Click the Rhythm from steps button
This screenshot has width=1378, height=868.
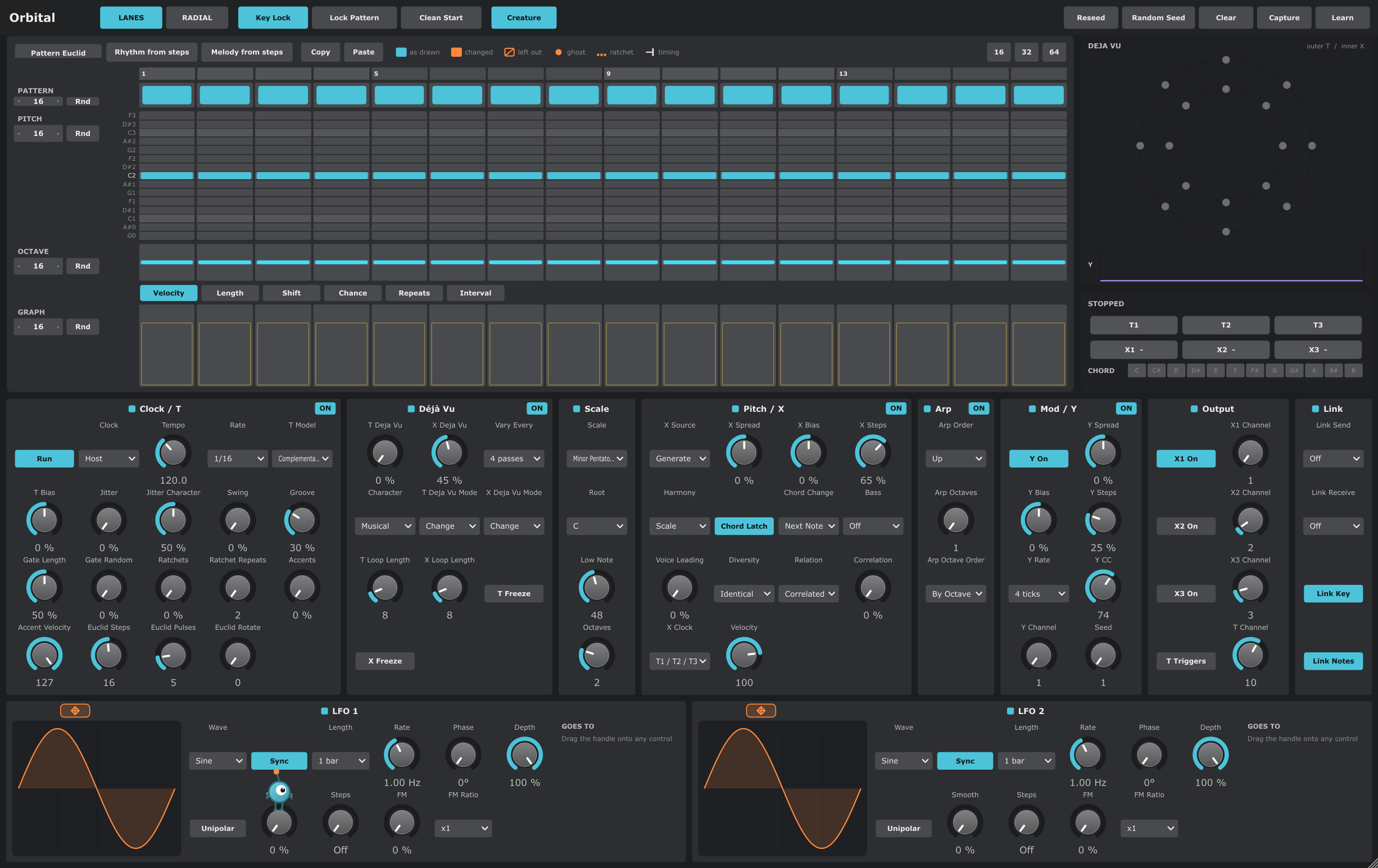coord(152,52)
